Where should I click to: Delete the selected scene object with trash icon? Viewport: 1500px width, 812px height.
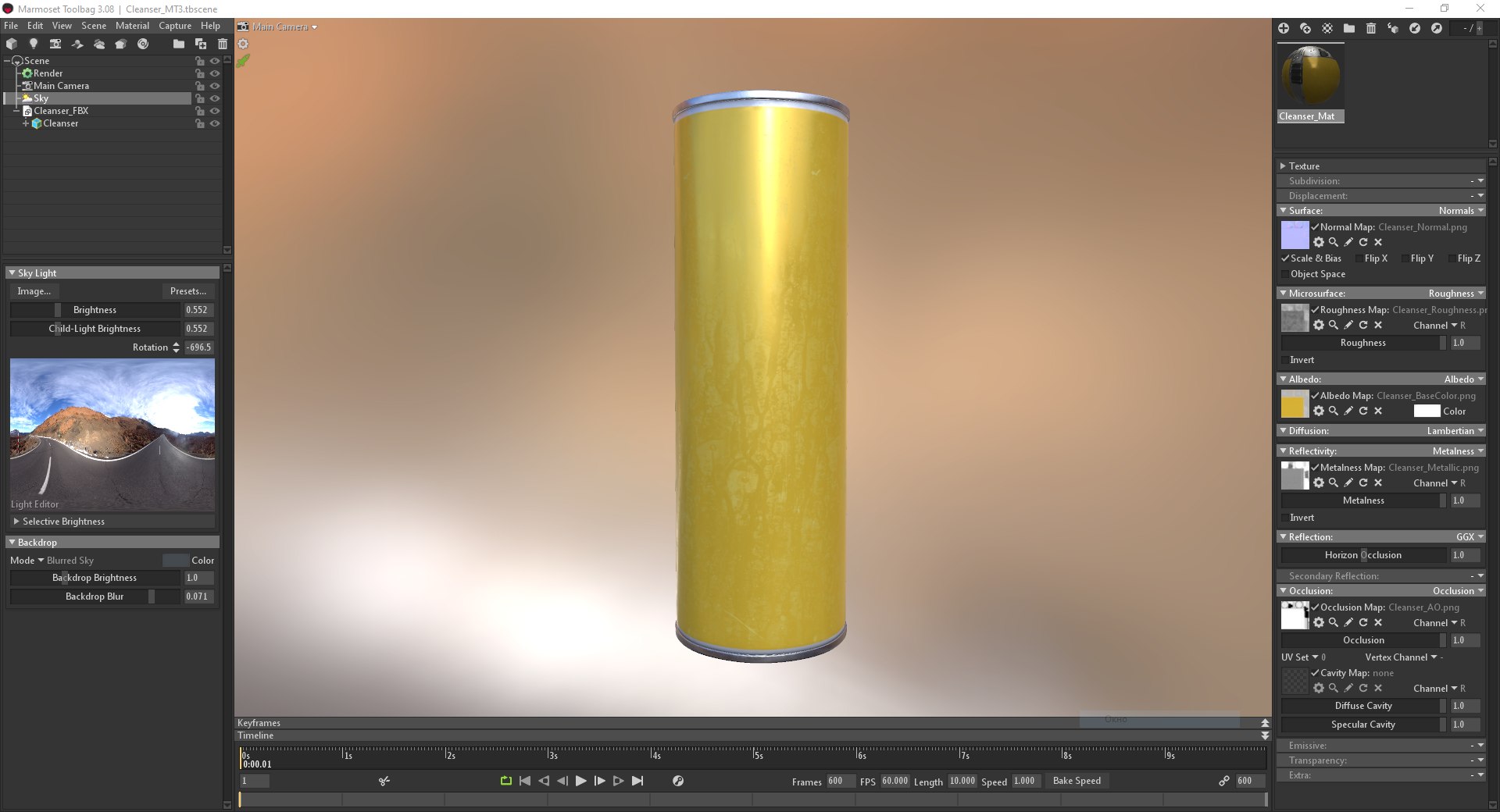point(223,44)
